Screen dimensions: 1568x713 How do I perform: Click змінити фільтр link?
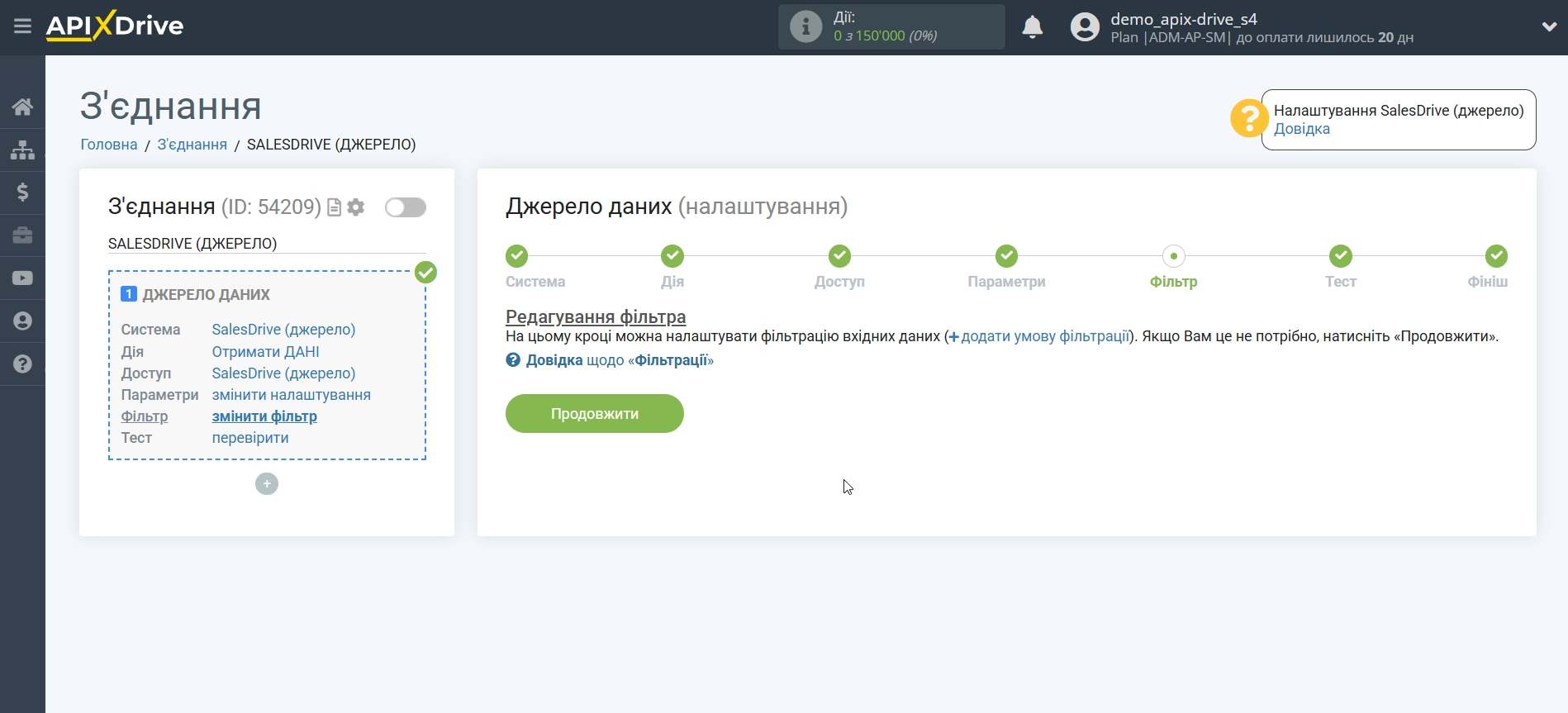tap(264, 416)
